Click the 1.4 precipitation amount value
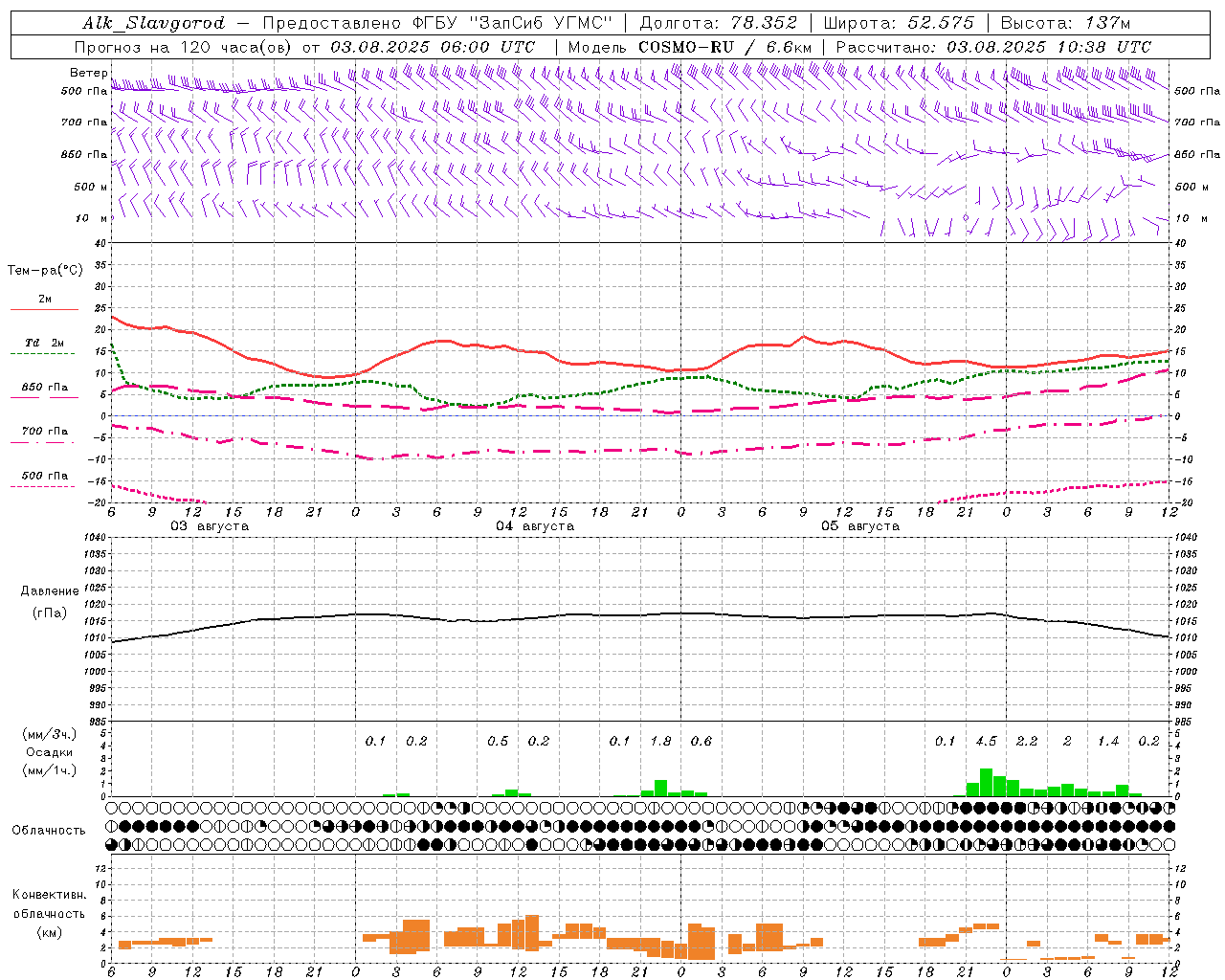The height and width of the screenshot is (980, 1225). pyautogui.click(x=1108, y=741)
